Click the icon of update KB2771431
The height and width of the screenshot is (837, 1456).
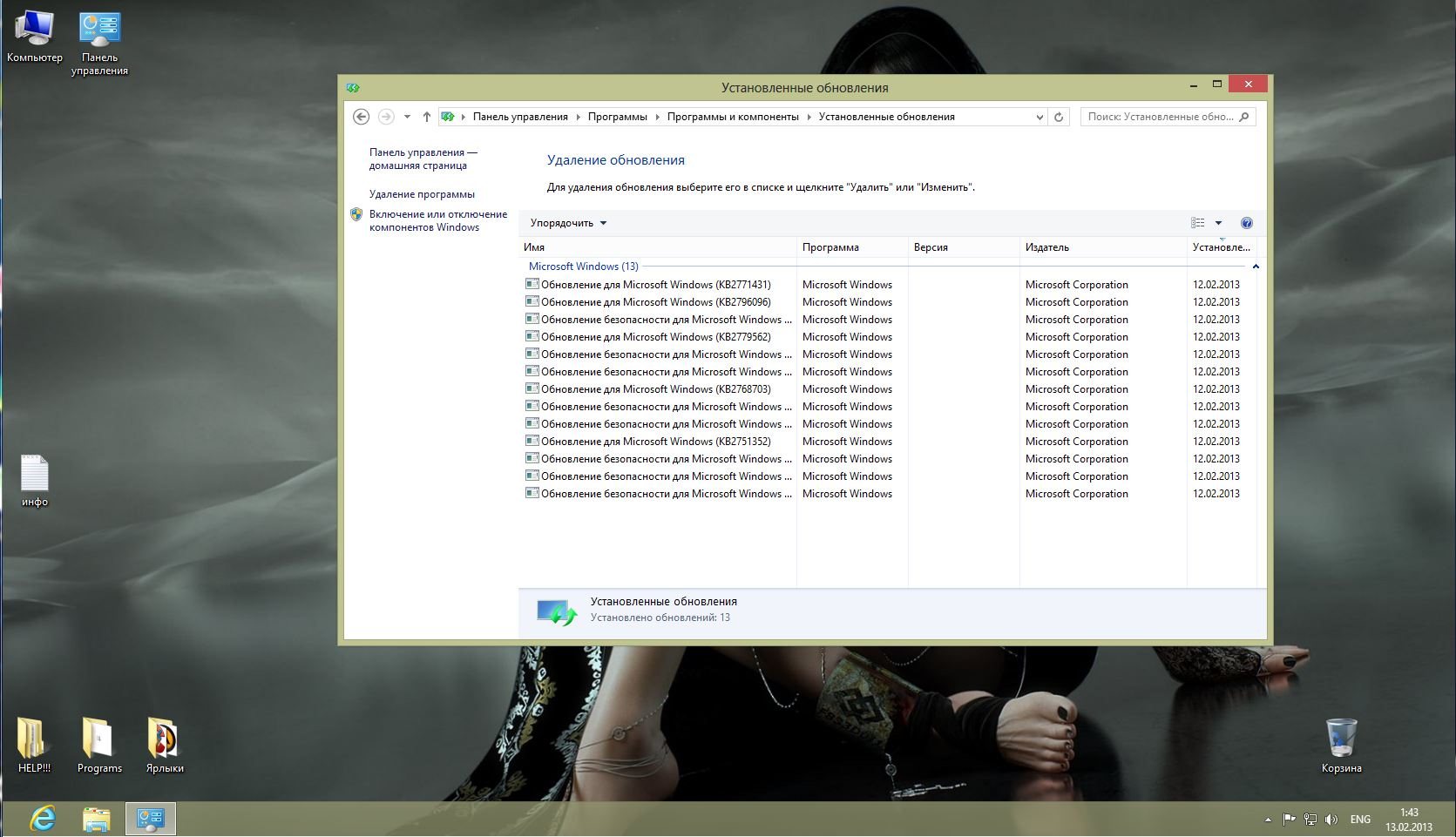point(532,284)
